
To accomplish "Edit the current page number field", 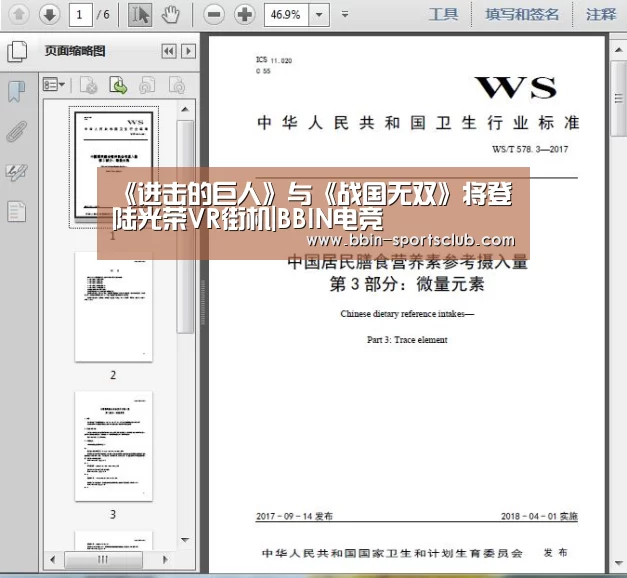I will pos(80,15).
